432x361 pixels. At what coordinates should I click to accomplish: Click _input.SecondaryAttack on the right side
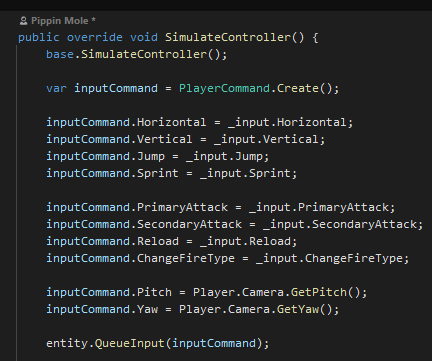pyautogui.click(x=340, y=224)
